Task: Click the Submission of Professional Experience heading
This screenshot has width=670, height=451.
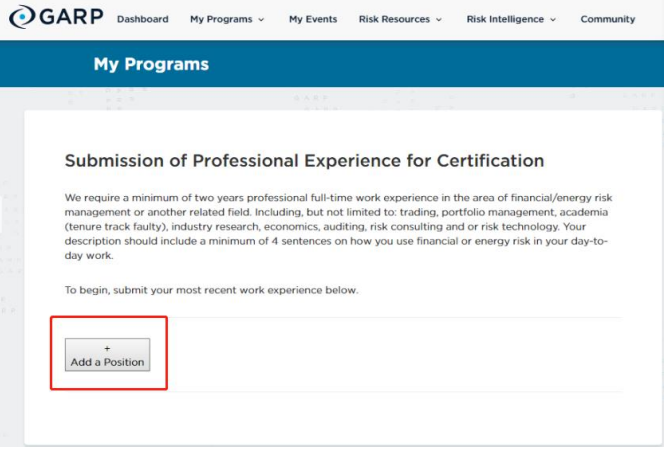Action: (304, 160)
